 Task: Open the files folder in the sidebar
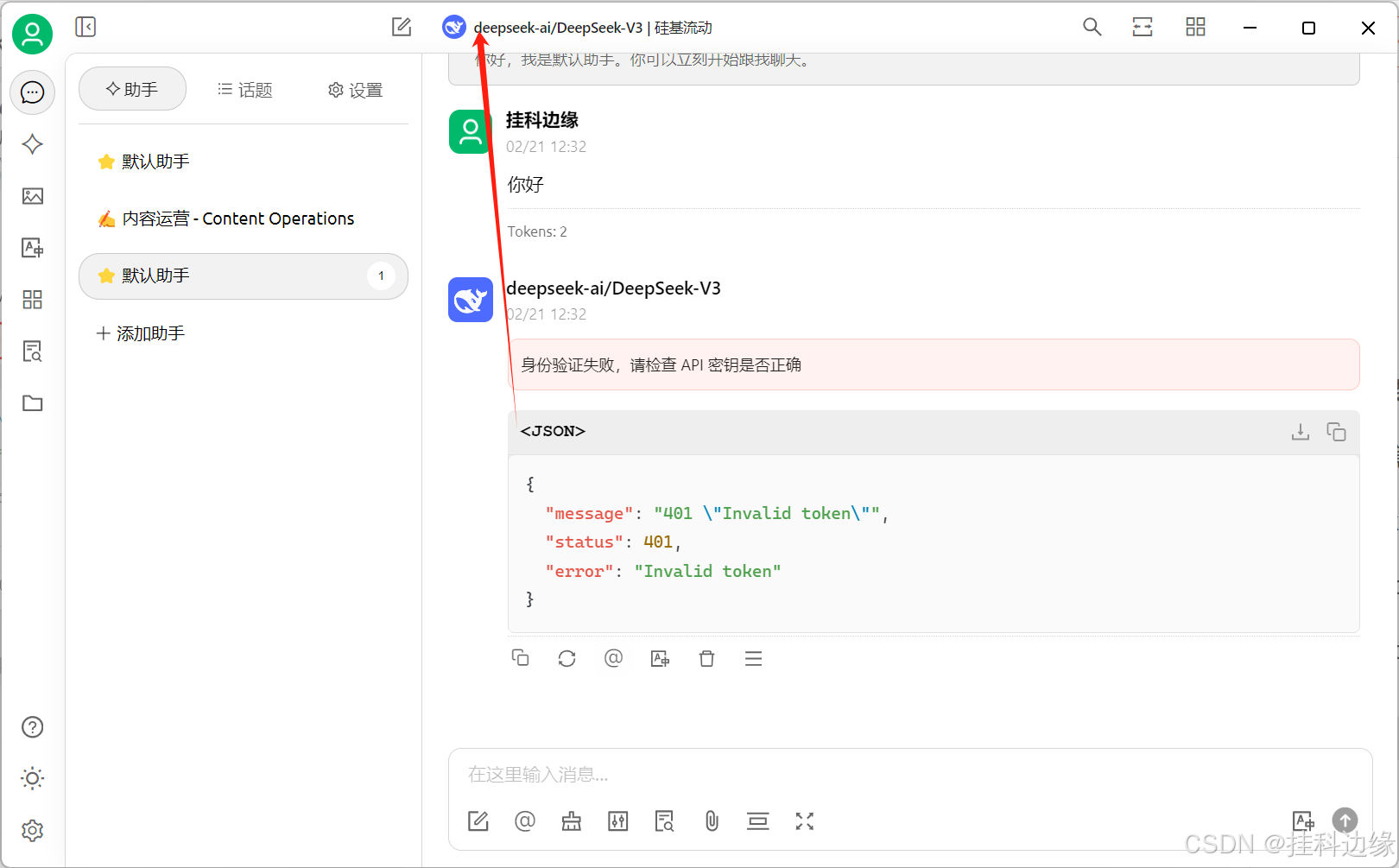click(33, 403)
